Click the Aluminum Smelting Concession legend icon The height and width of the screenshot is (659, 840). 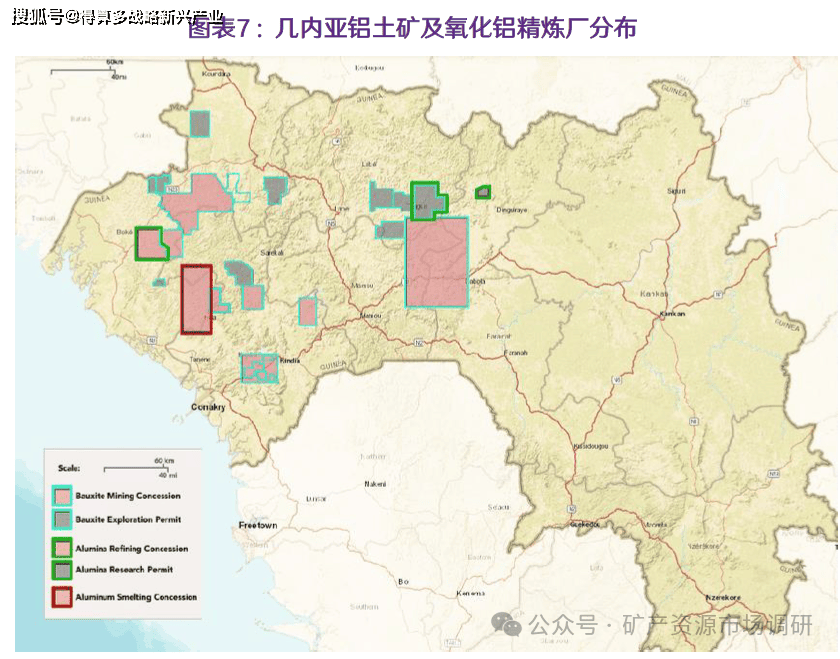pos(62,597)
